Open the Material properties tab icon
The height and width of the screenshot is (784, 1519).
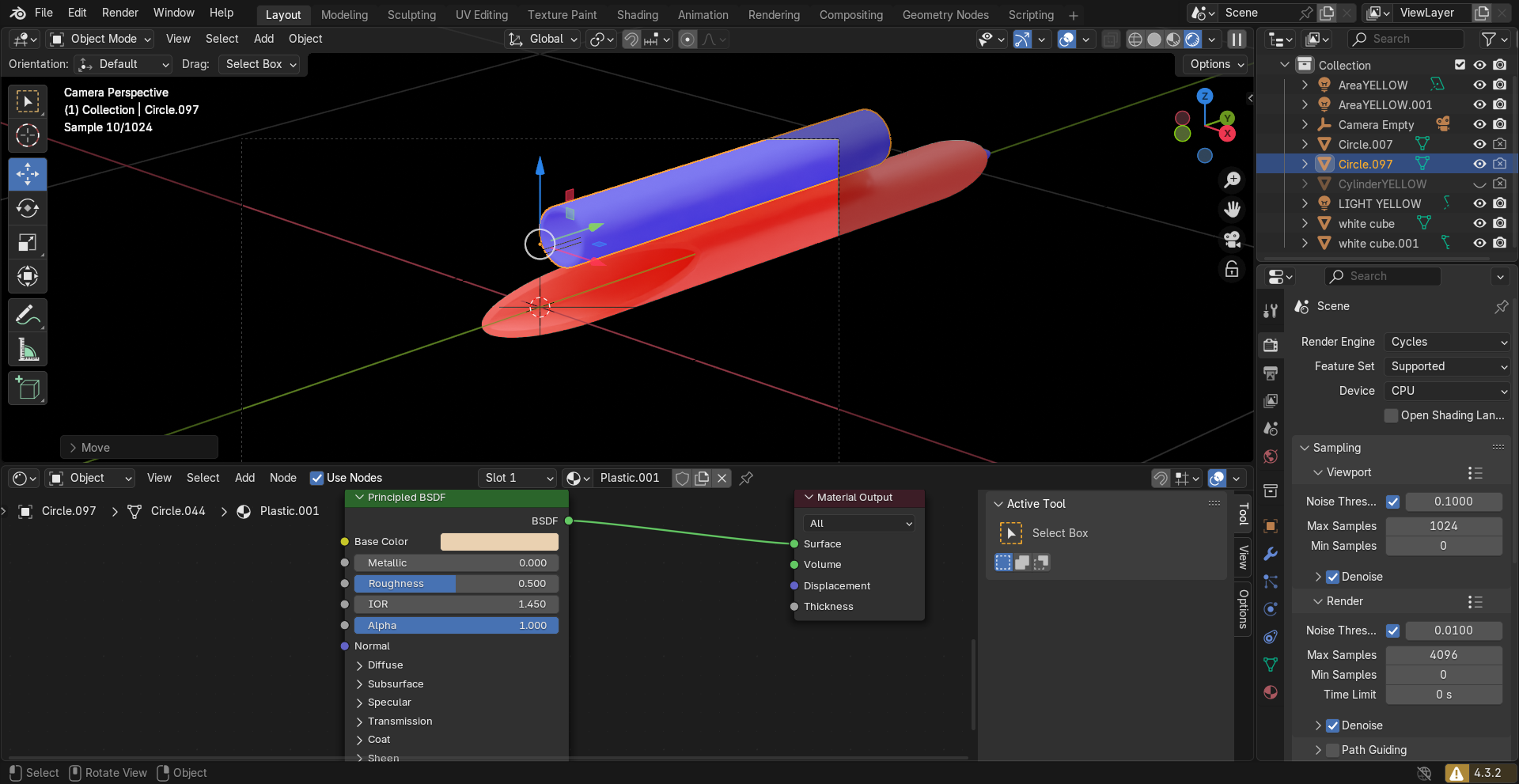point(1271,692)
